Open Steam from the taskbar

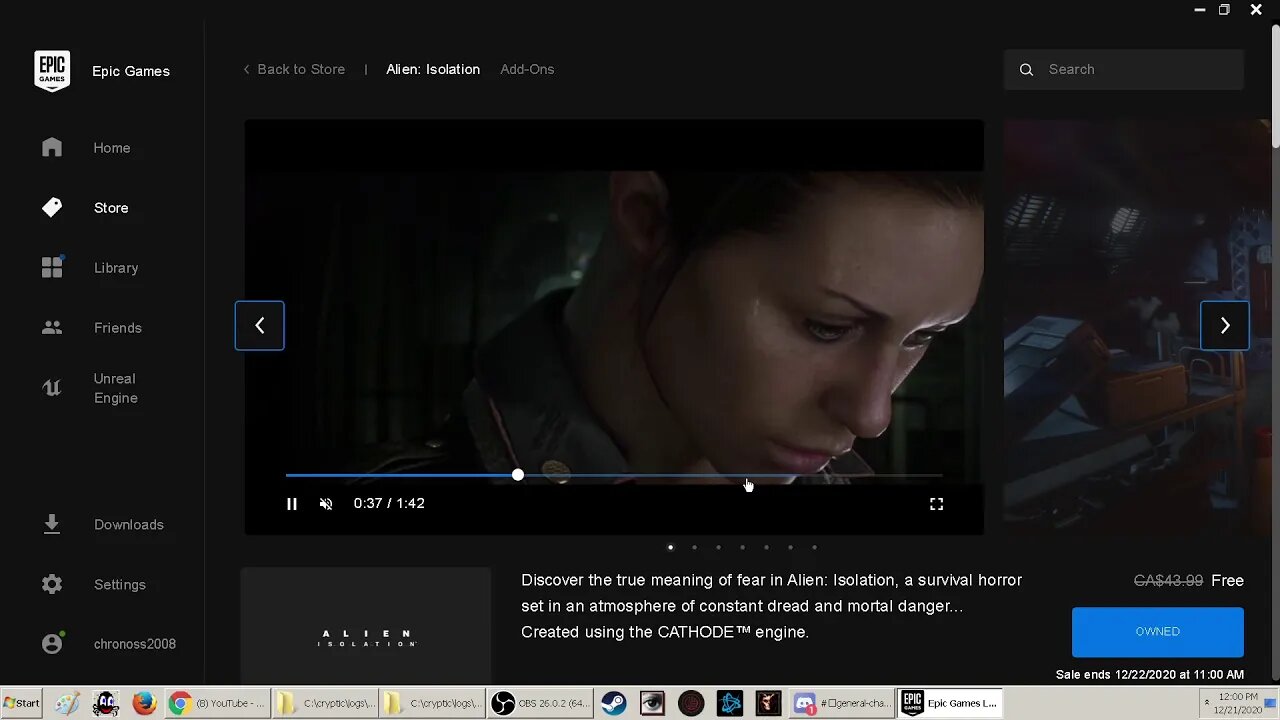[x=614, y=704]
